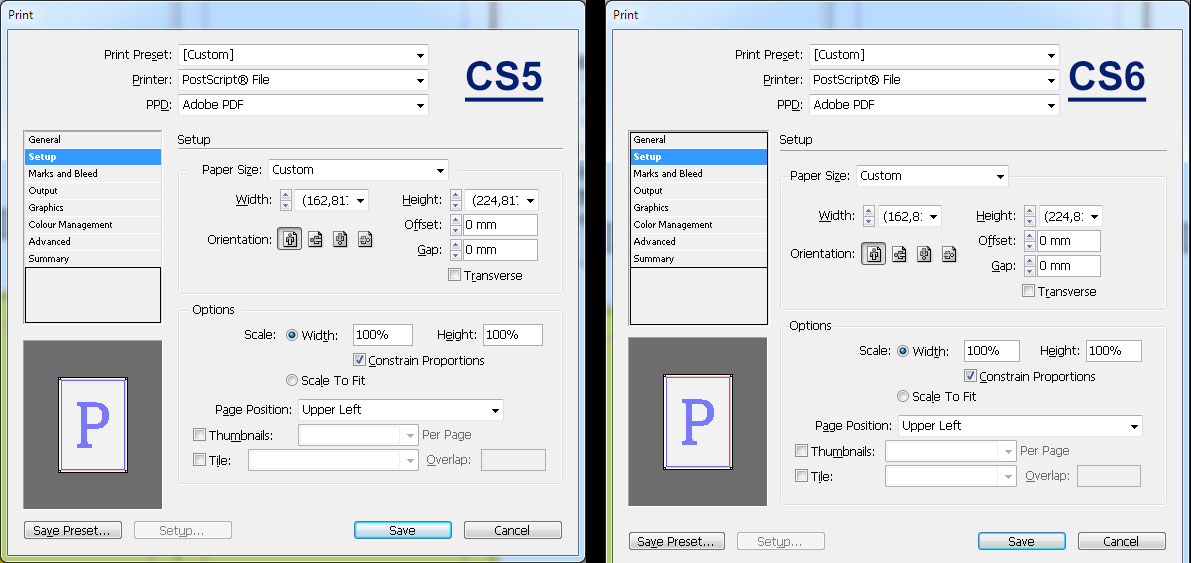Open PPD dropdown in CS5 dialog

pyautogui.click(x=303, y=105)
